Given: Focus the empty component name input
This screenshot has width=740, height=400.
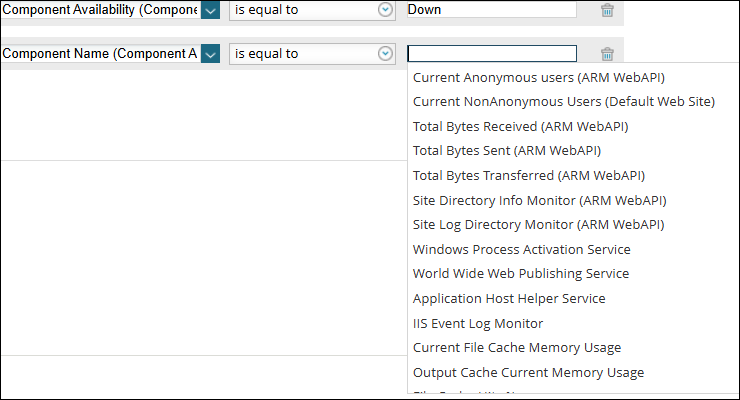Looking at the screenshot, I should click(x=491, y=54).
